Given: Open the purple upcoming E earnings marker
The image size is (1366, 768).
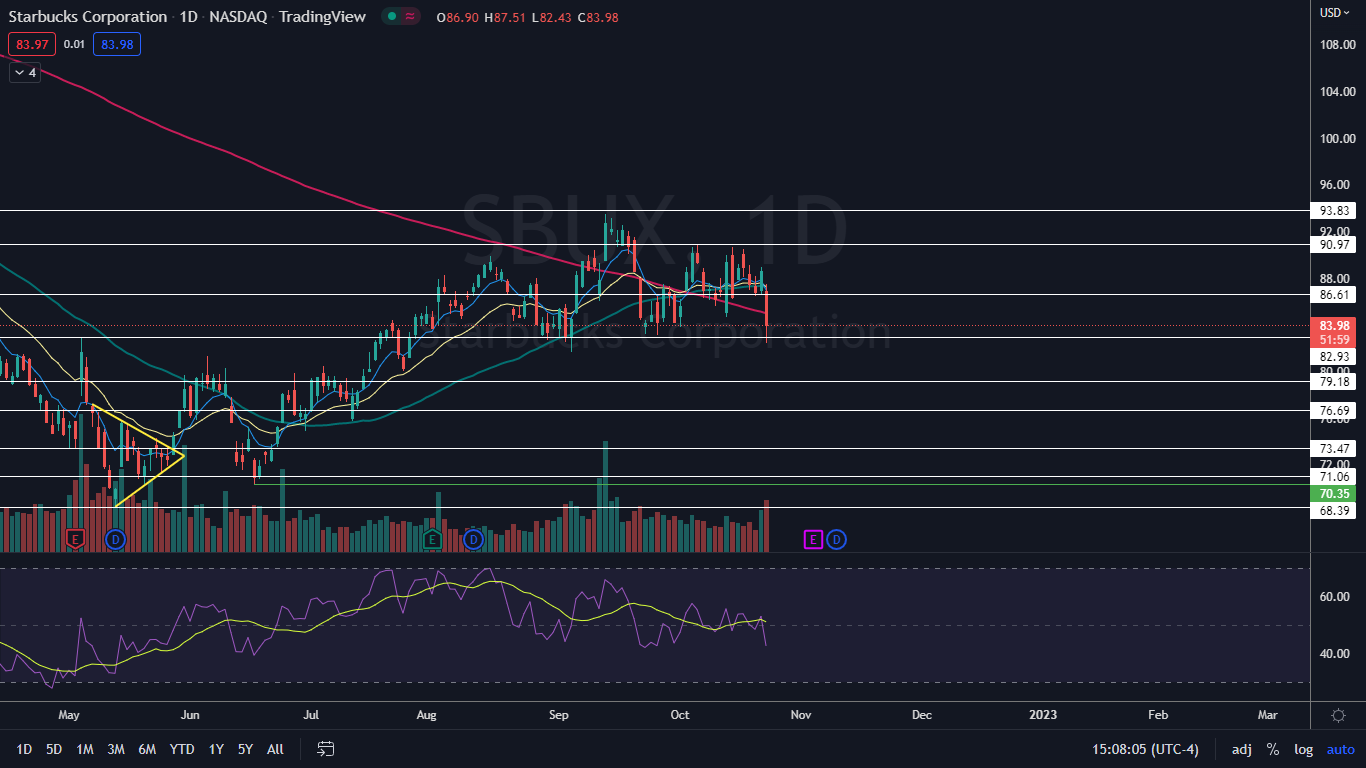Looking at the screenshot, I should tap(813, 540).
